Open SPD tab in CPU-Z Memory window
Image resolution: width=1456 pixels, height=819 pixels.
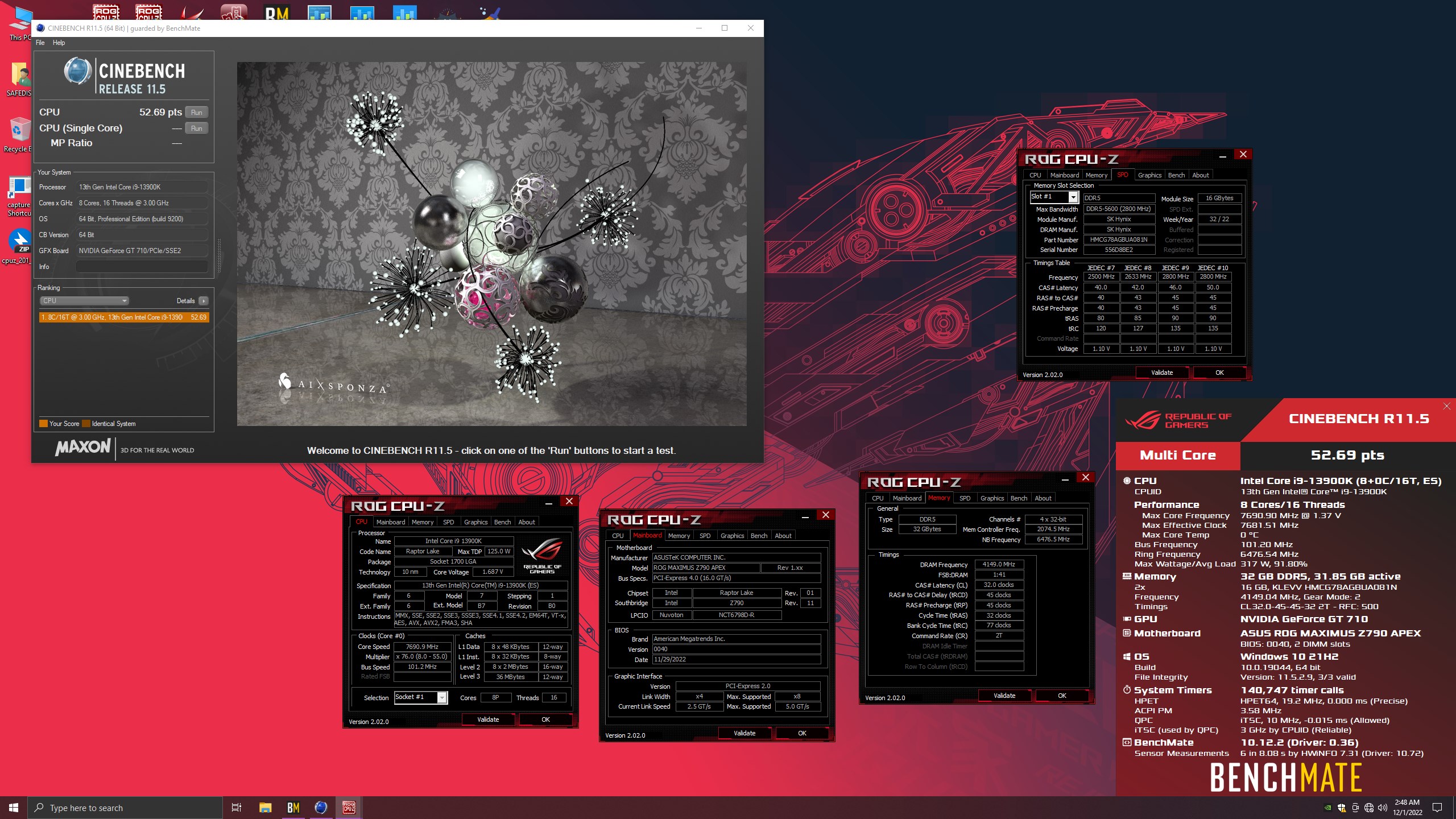click(x=965, y=498)
